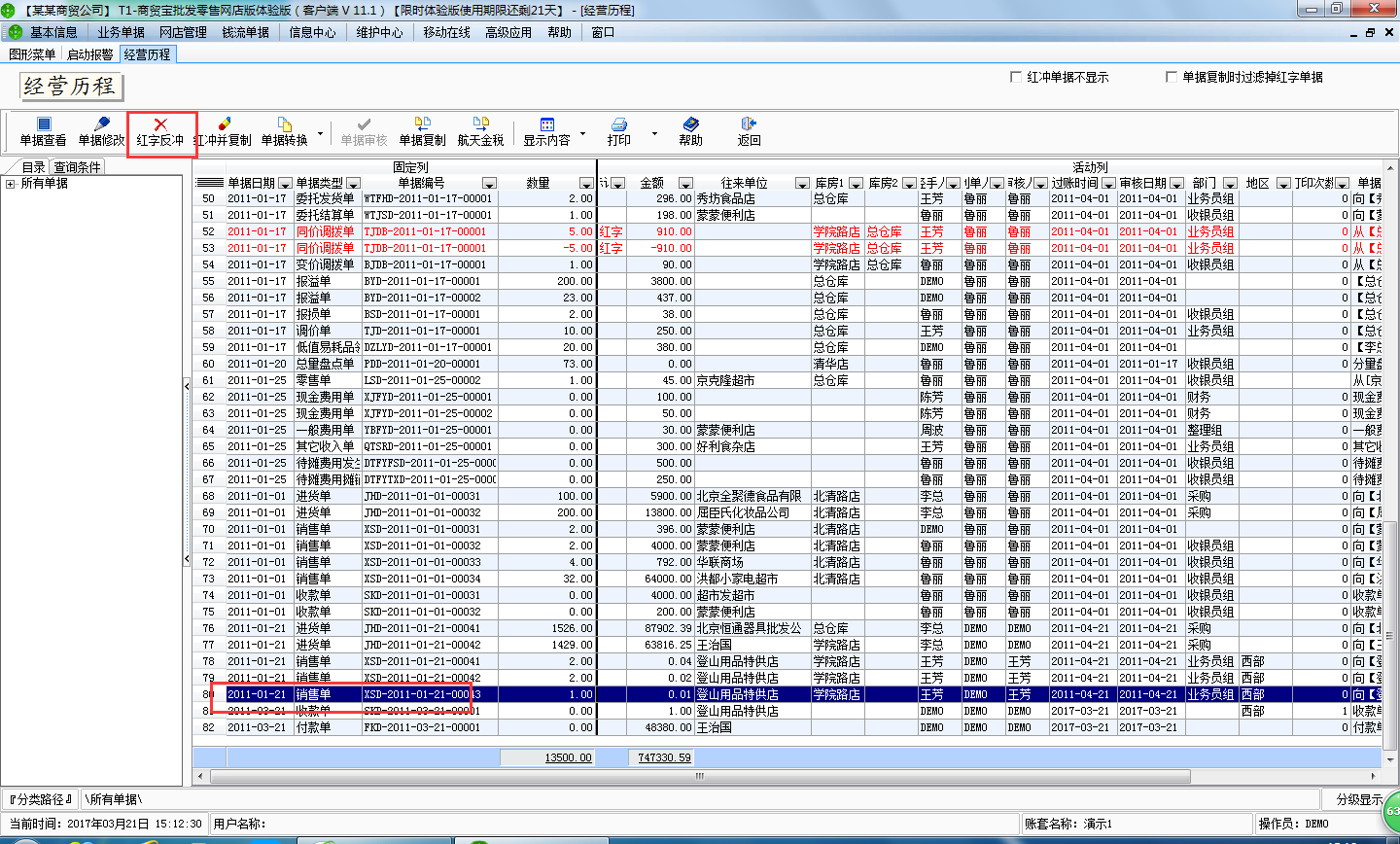Open the 单据查看 tool
The image size is (1400, 844).
pyautogui.click(x=43, y=131)
